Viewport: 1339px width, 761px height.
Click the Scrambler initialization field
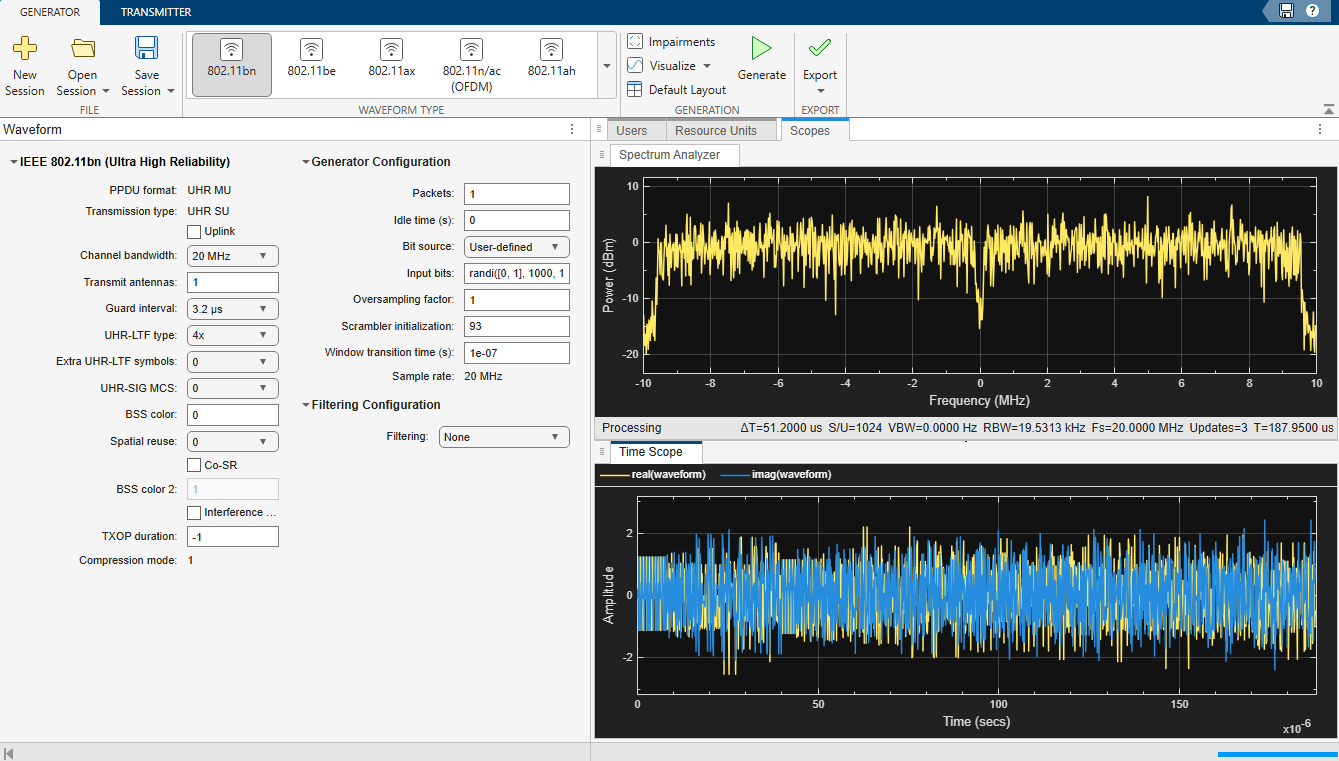point(517,326)
